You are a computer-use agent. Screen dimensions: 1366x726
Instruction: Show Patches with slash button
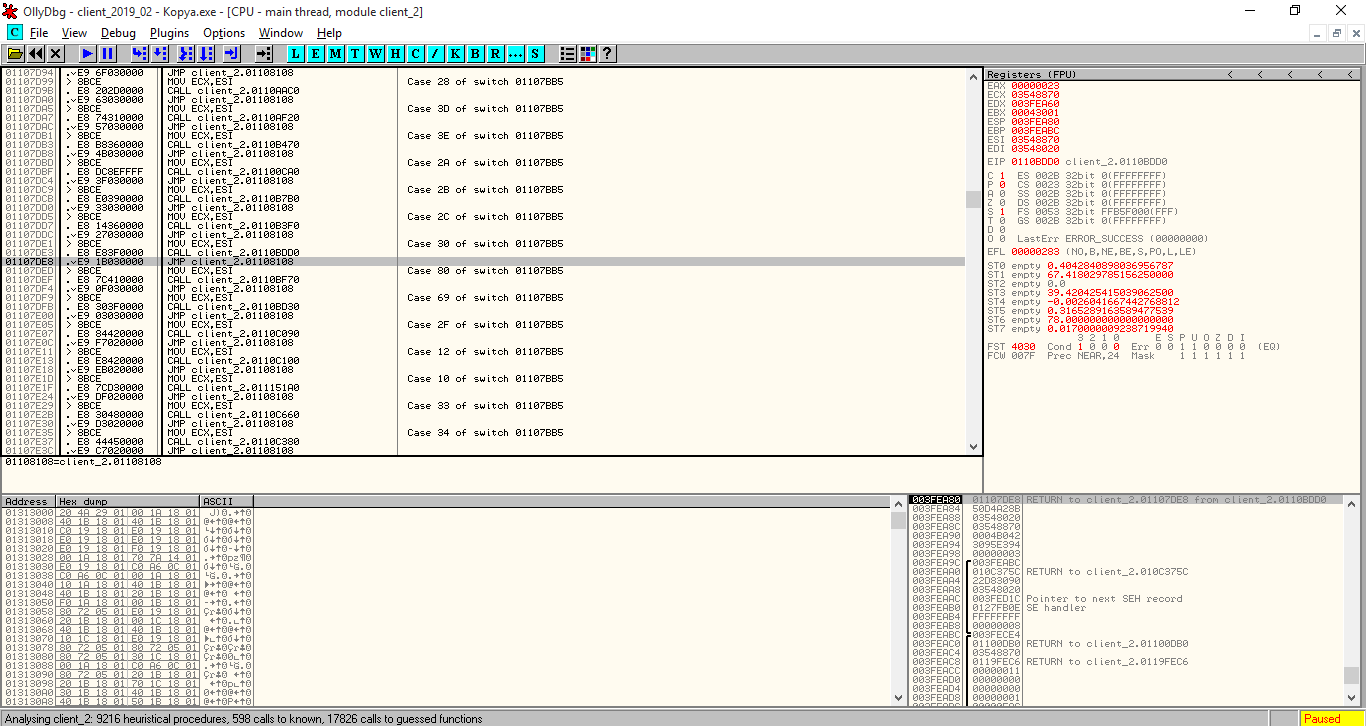coord(436,53)
